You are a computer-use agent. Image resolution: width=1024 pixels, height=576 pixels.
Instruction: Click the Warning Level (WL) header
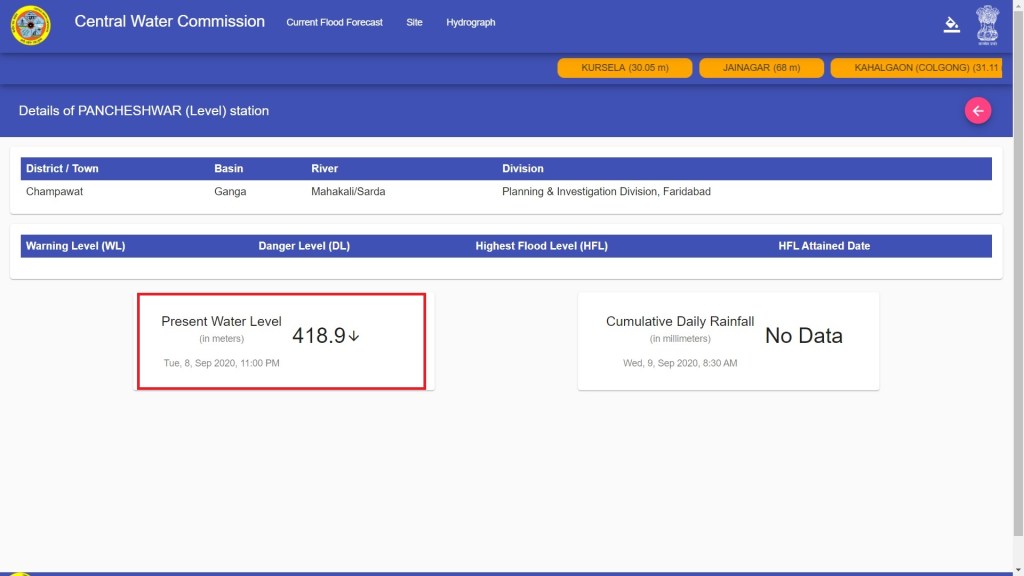click(75, 246)
